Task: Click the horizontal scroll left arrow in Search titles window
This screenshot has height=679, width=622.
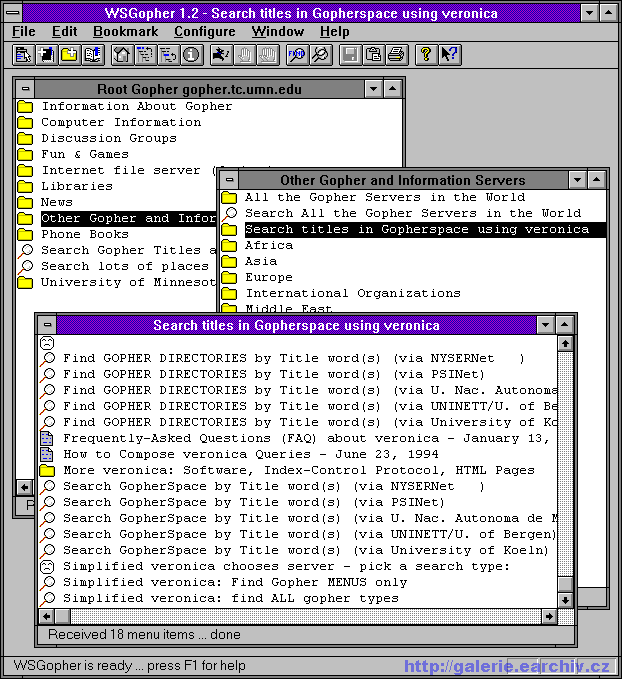Action: [x=46, y=616]
